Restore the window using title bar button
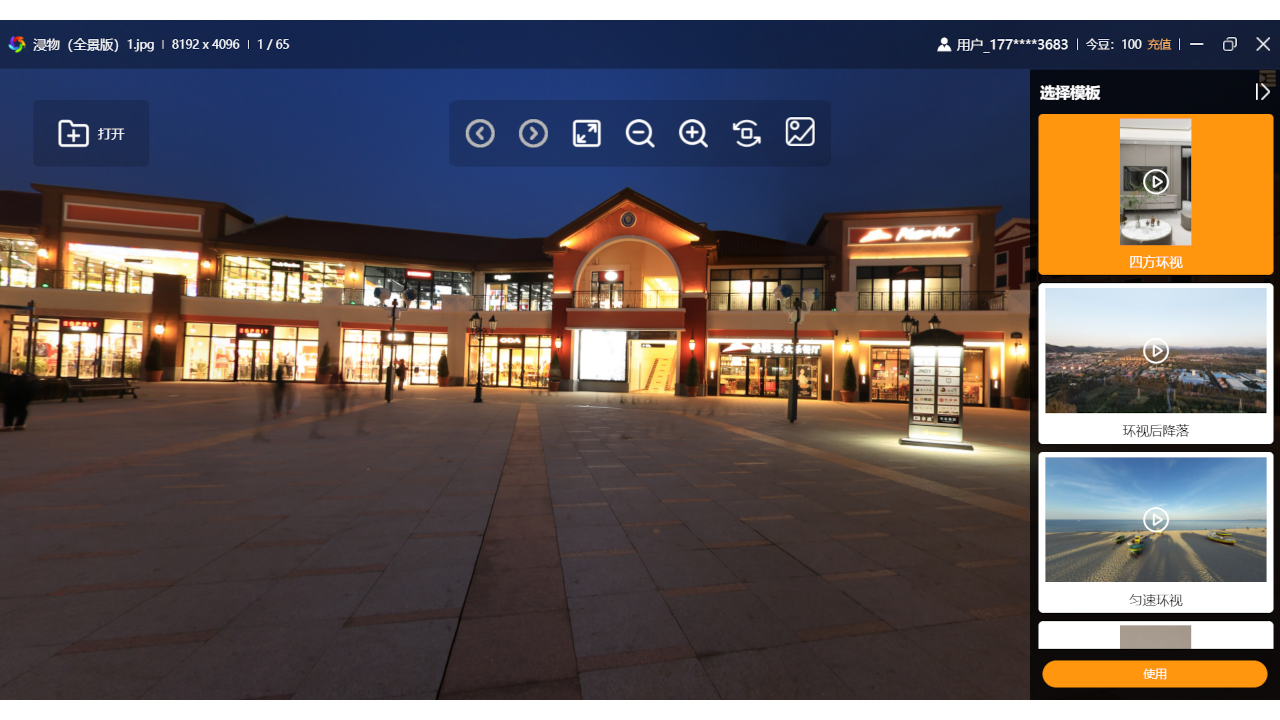Image resolution: width=1280 pixels, height=720 pixels. [1230, 44]
